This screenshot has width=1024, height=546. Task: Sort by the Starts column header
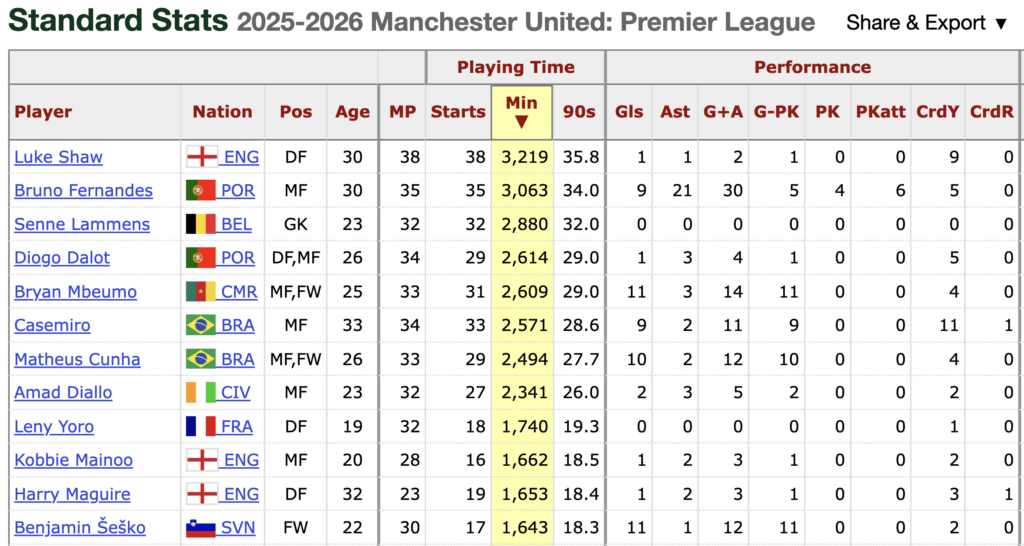pos(458,112)
